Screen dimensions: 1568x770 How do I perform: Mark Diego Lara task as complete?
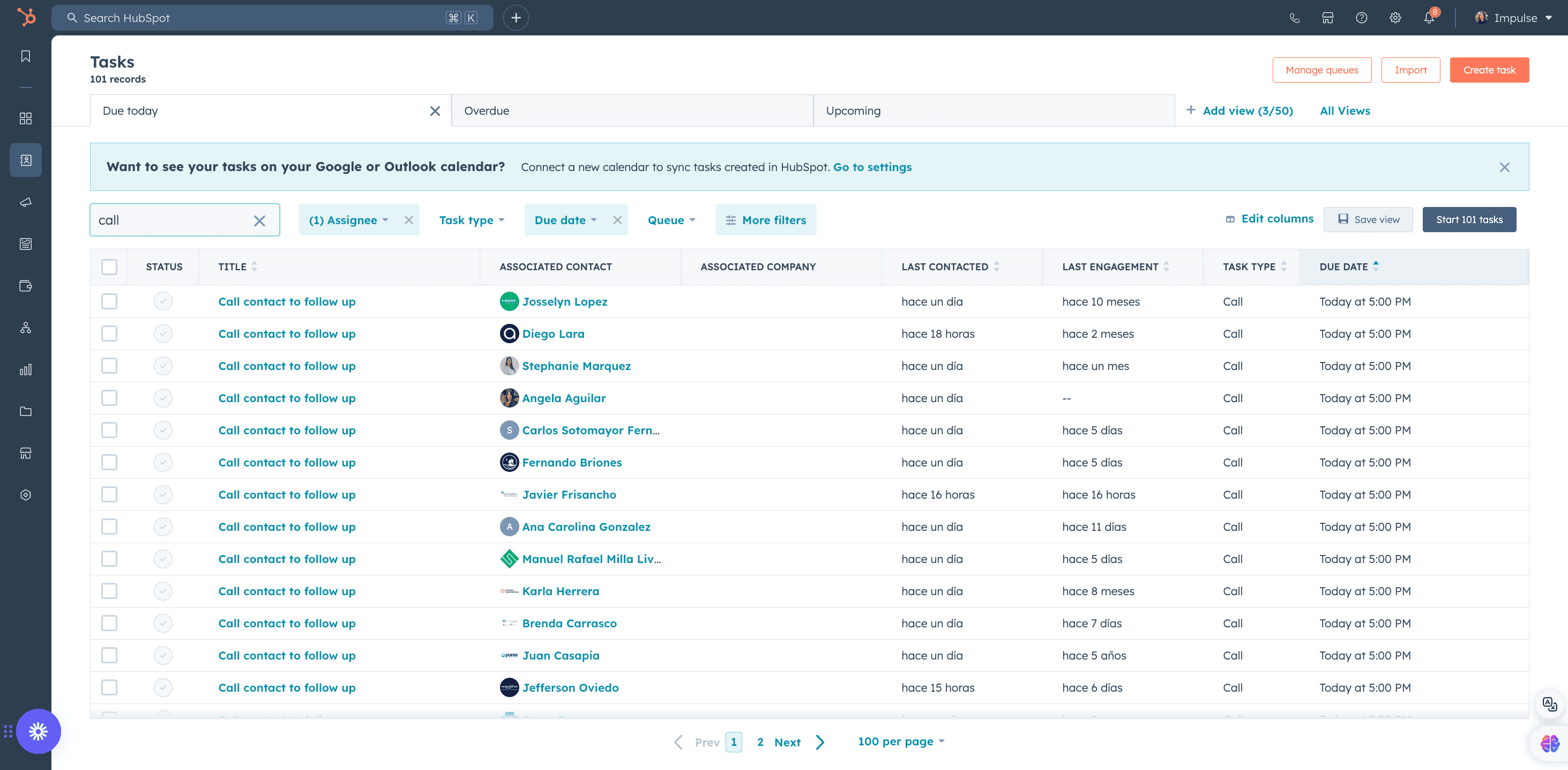click(162, 333)
